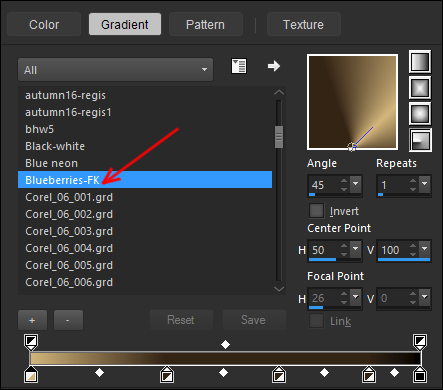443x390 pixels.
Task: Increase Repeats value with up arrow
Action: click(x=413, y=181)
